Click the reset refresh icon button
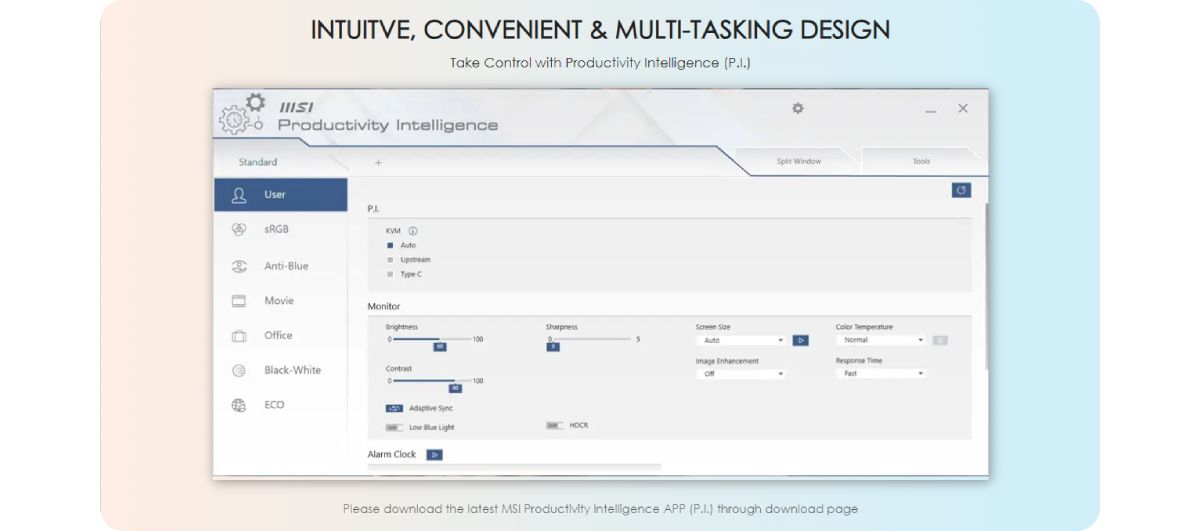 pos(961,190)
